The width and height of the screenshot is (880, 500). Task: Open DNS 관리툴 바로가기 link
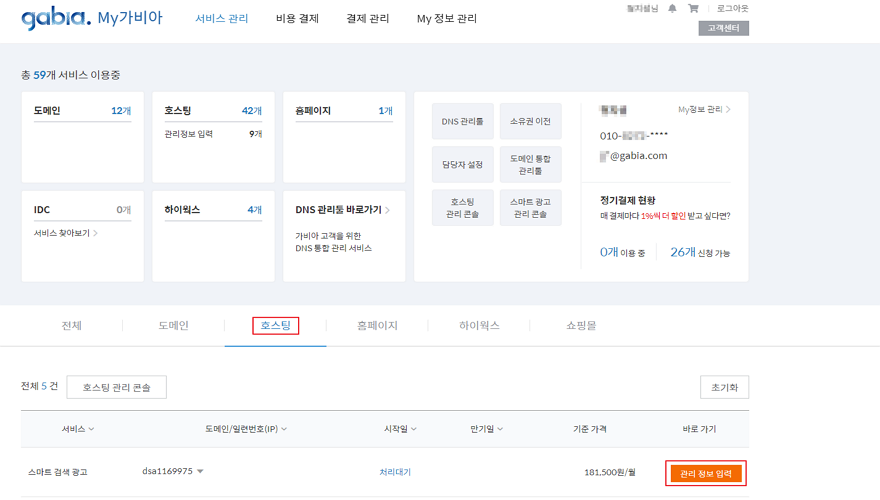click(x=342, y=210)
